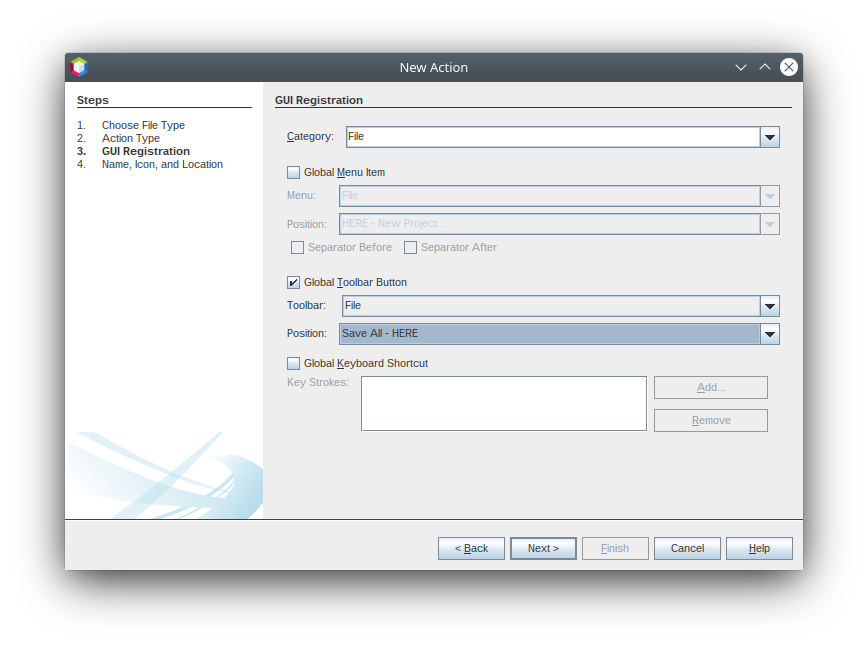Click the Next button
This screenshot has height=647, width=868.
click(543, 548)
